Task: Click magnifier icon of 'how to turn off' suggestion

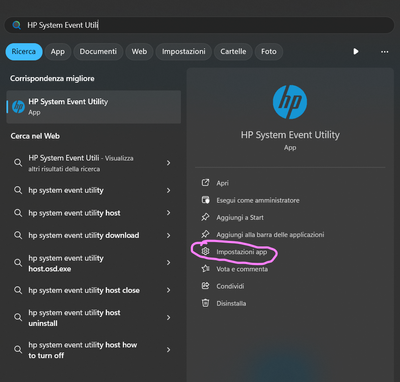Action: [18, 350]
